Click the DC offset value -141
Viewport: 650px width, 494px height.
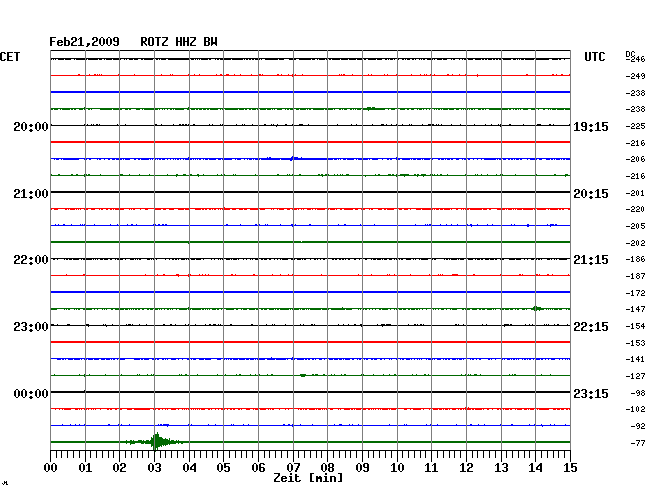[x=635, y=359]
